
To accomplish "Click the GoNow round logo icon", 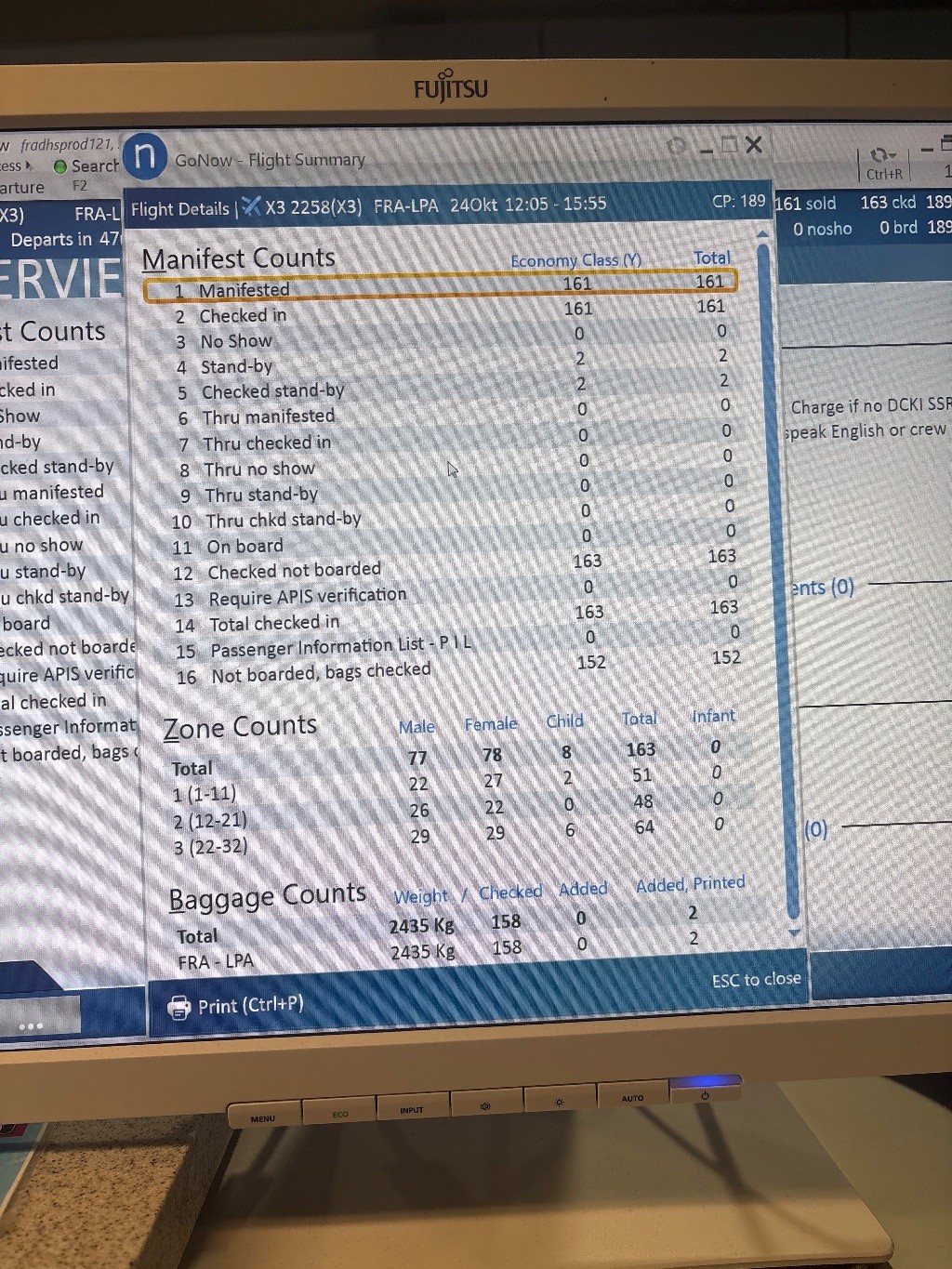I will (x=145, y=155).
